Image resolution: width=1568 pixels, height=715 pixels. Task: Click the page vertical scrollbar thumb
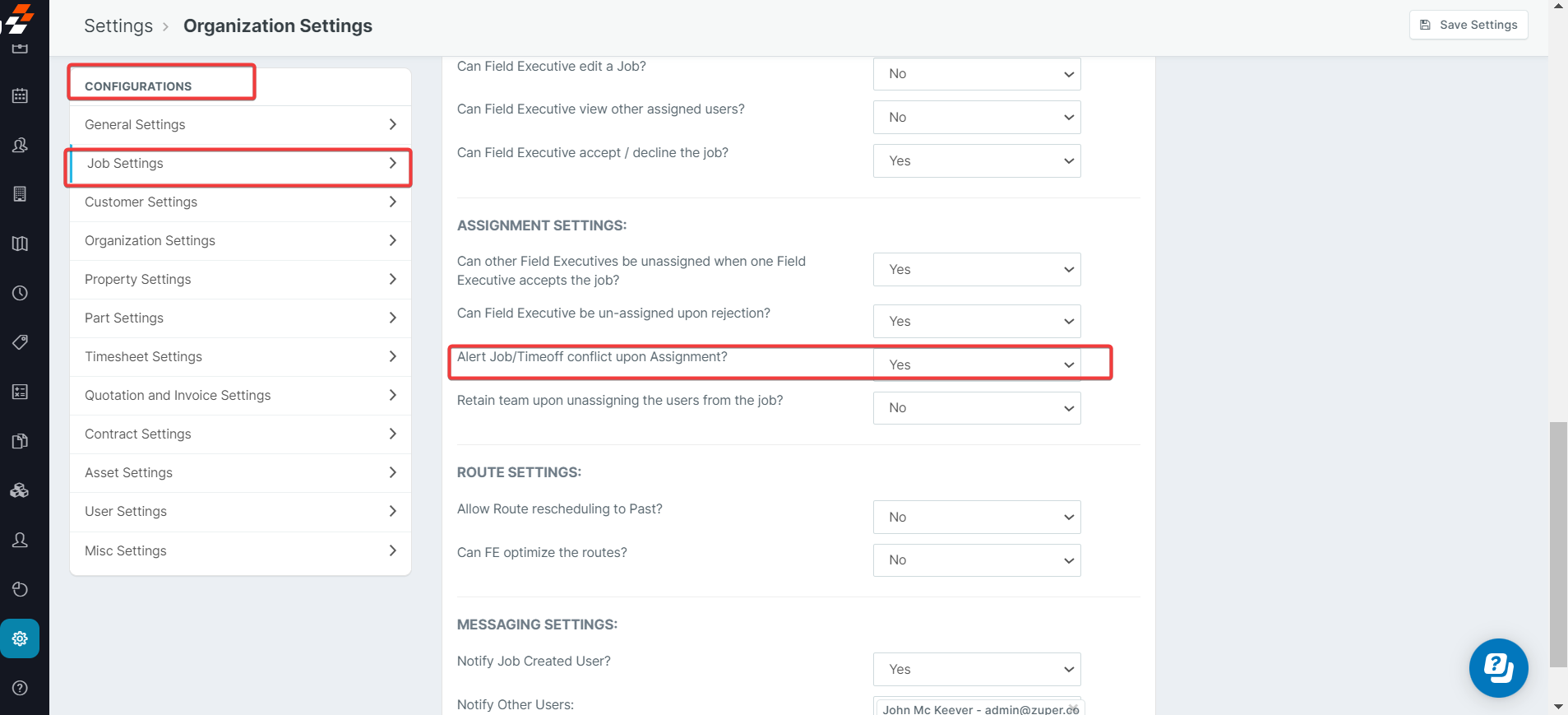tap(1557, 543)
